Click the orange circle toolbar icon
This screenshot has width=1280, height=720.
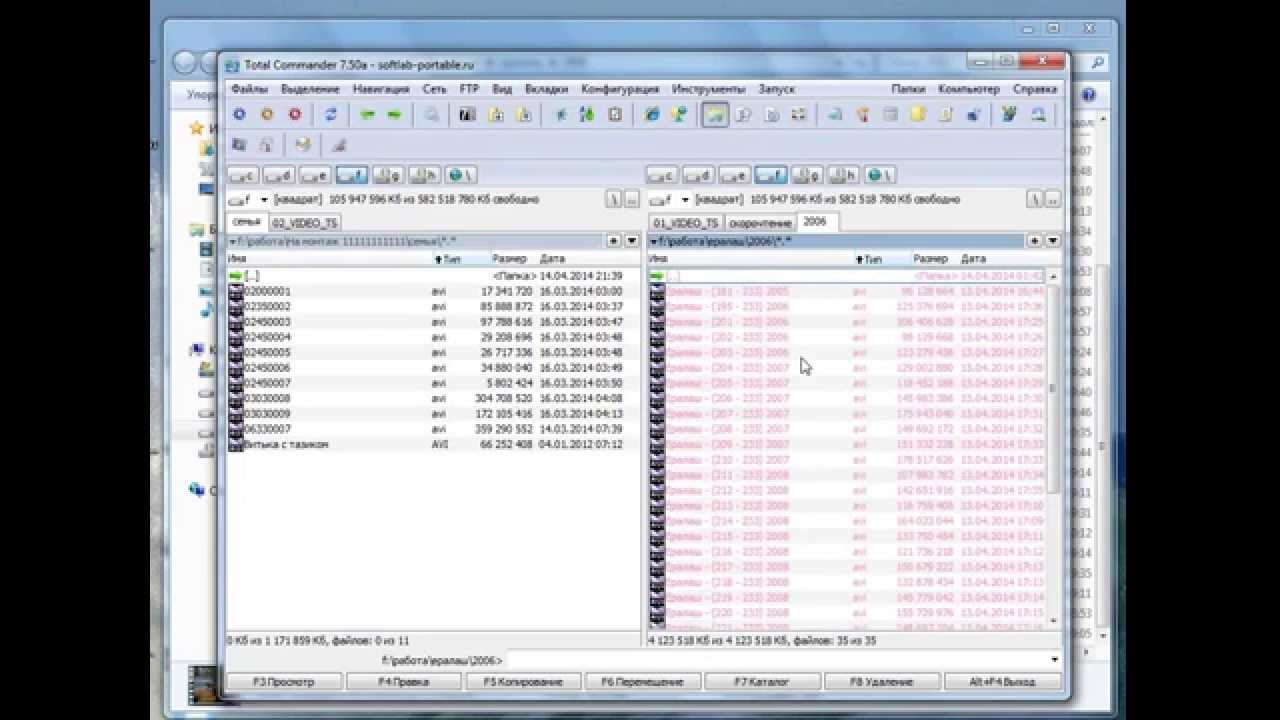click(267, 115)
